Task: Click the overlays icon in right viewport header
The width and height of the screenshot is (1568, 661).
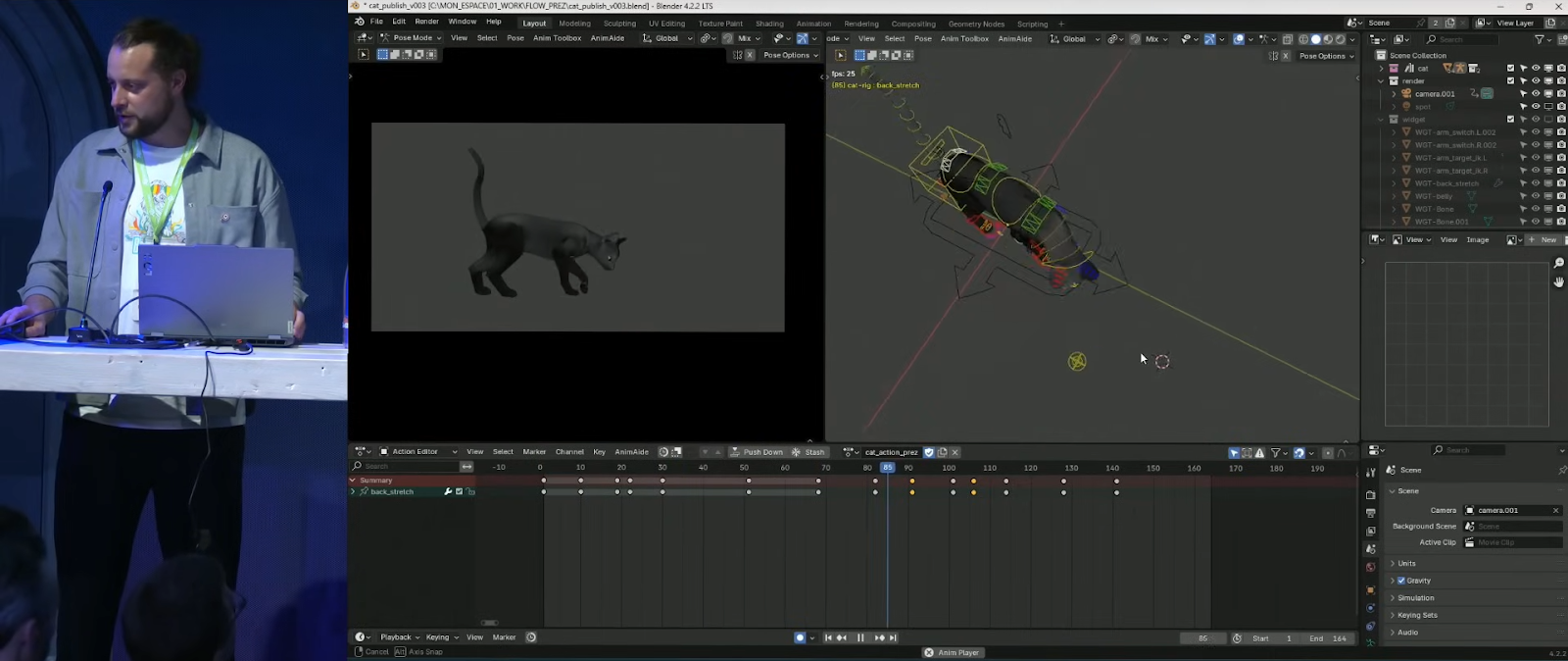Action: tap(1239, 39)
